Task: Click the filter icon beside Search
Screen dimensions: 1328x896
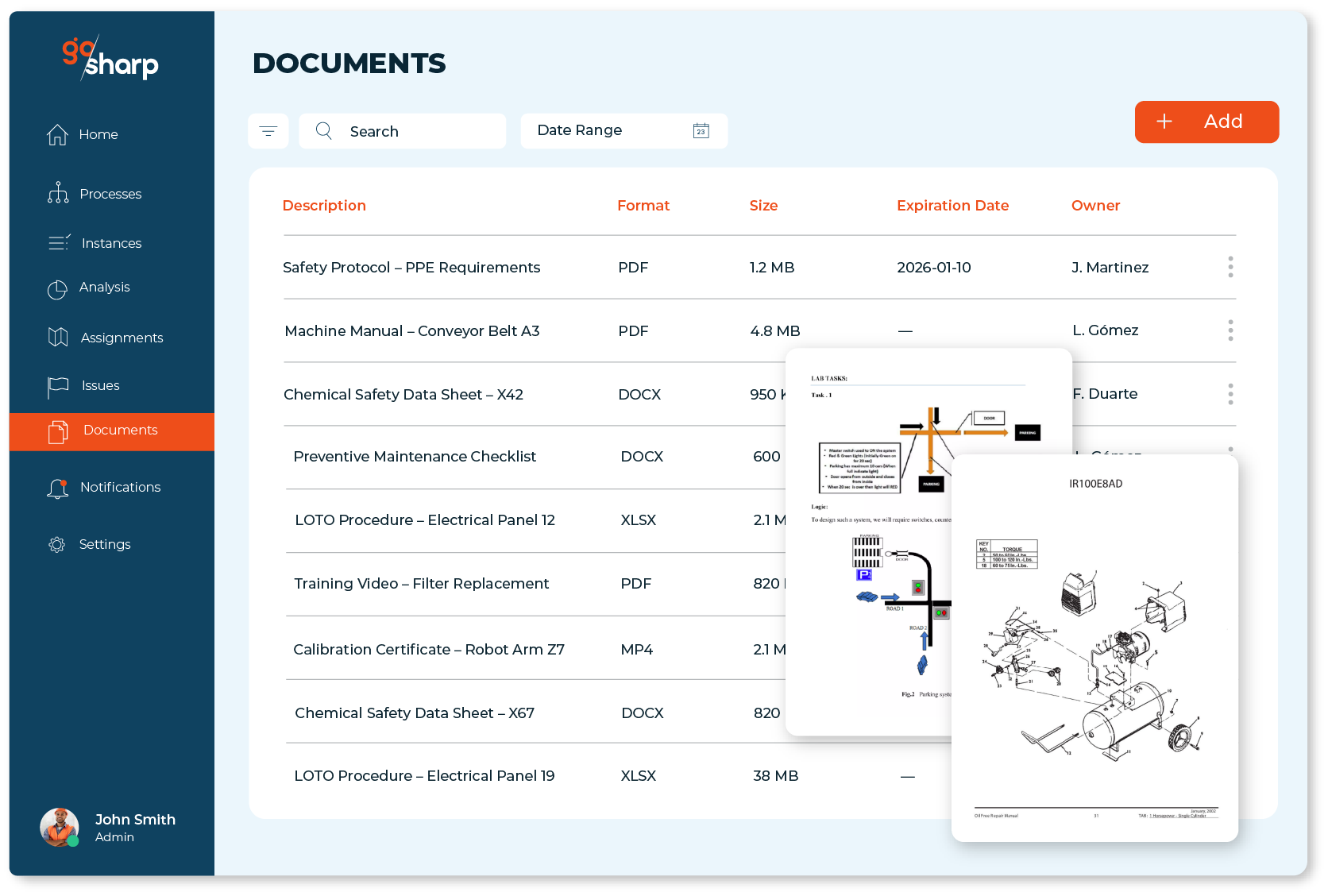Action: click(x=268, y=131)
